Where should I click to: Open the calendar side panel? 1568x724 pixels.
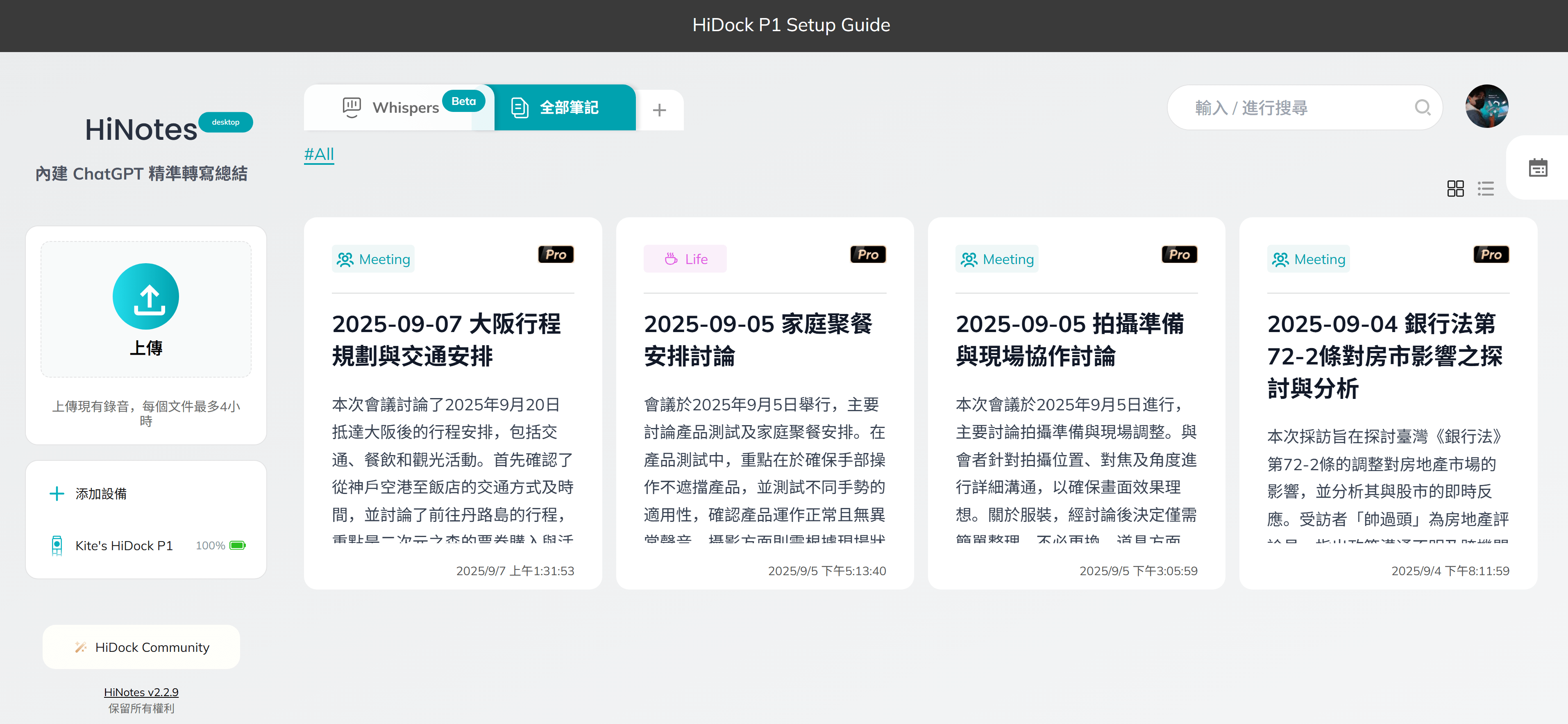pos(1538,167)
